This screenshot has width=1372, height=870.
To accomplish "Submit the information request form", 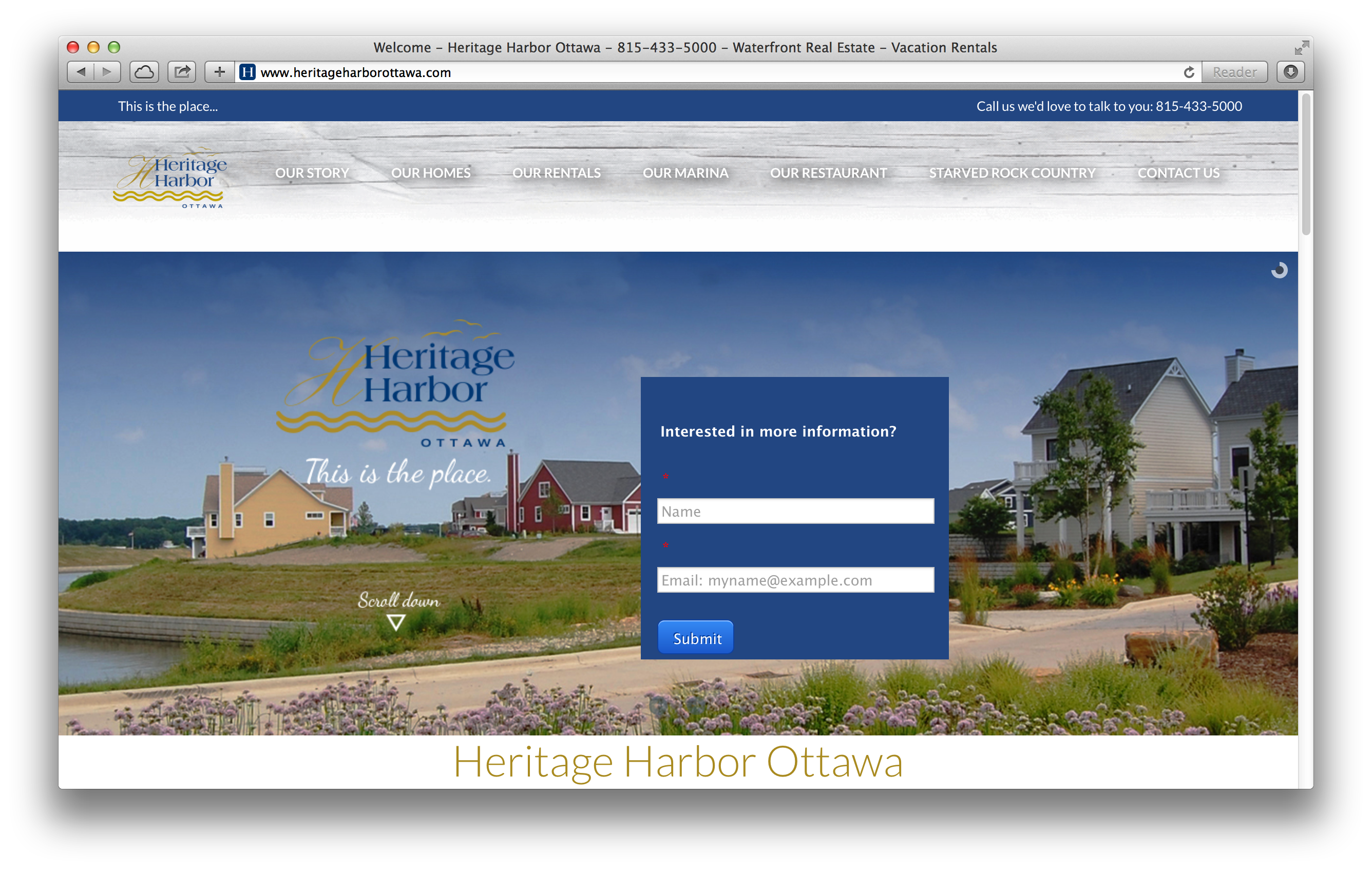I will [696, 637].
